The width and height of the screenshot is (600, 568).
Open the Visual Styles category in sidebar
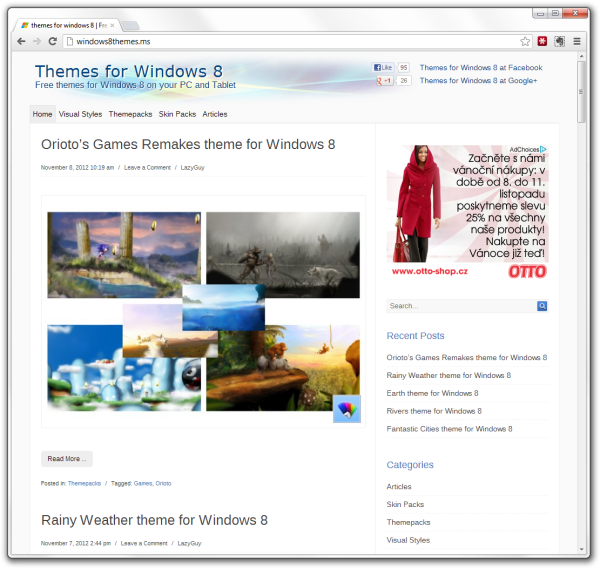coord(408,540)
